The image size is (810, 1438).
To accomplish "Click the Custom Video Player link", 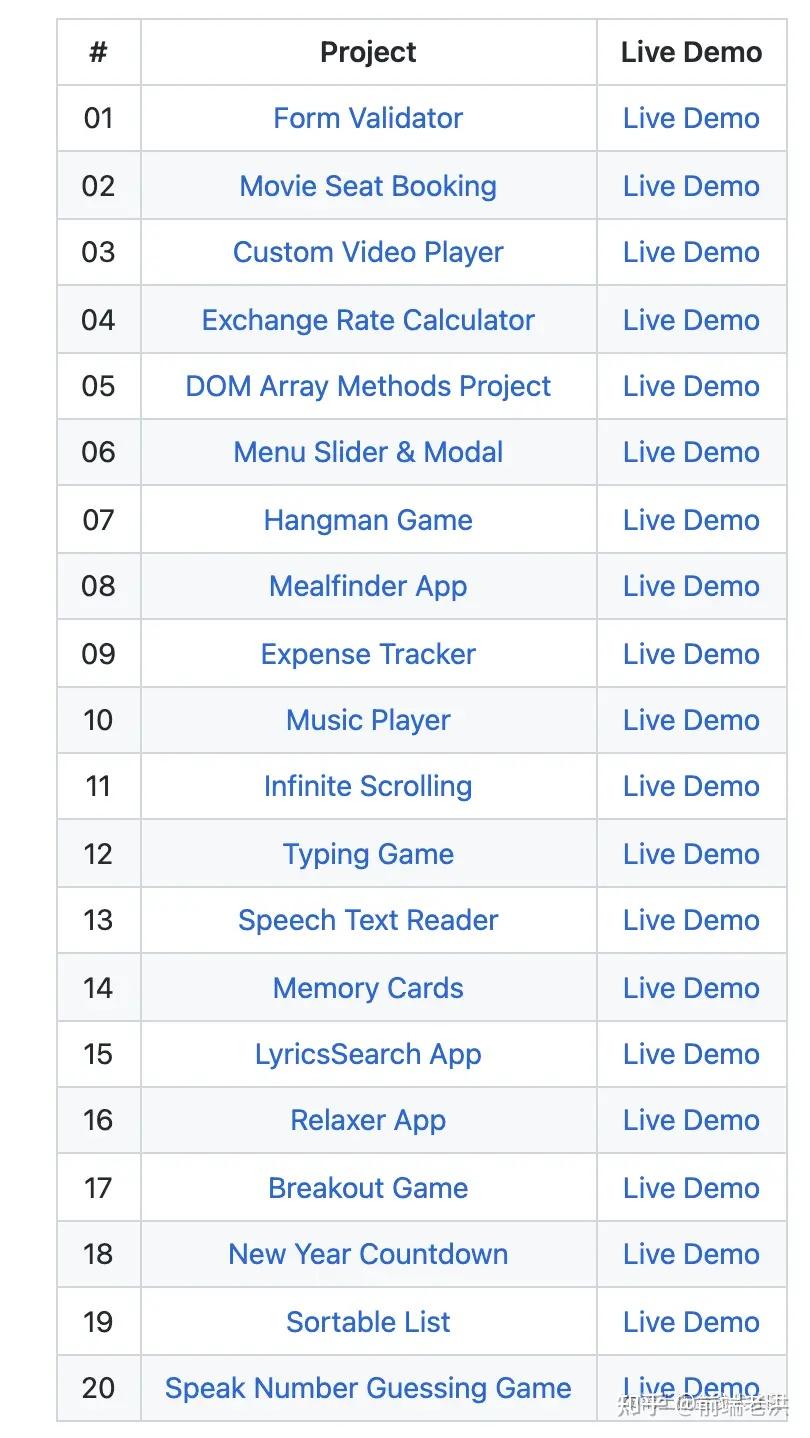I will tap(368, 252).
